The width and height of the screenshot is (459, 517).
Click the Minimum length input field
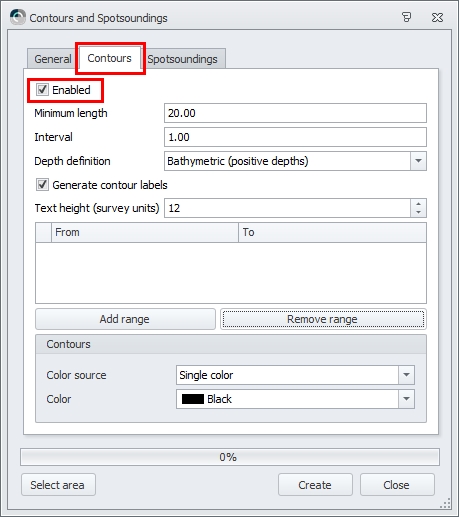tap(295, 113)
